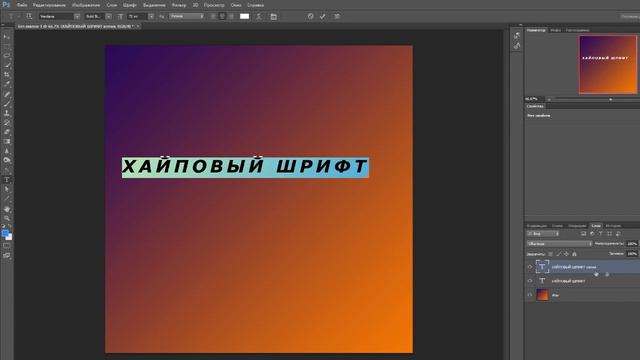The height and width of the screenshot is (360, 640).
Task: Open the layer blend mode dropdown
Action: [x=560, y=244]
